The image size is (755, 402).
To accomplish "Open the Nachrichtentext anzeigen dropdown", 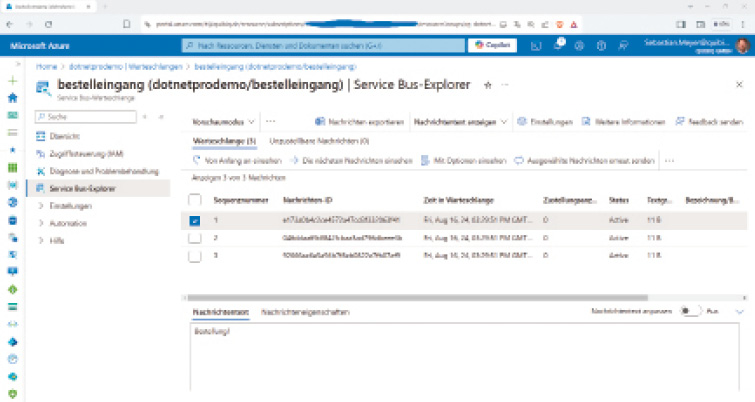I will pos(460,122).
